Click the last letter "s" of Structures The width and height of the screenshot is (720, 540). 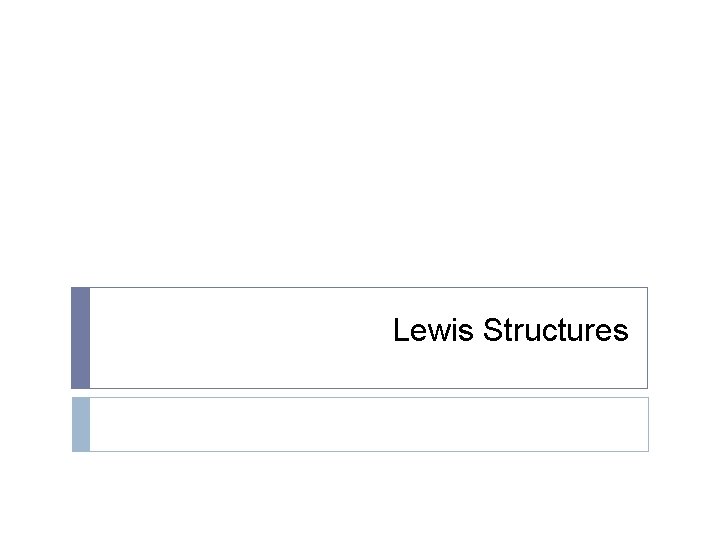[x=621, y=332]
